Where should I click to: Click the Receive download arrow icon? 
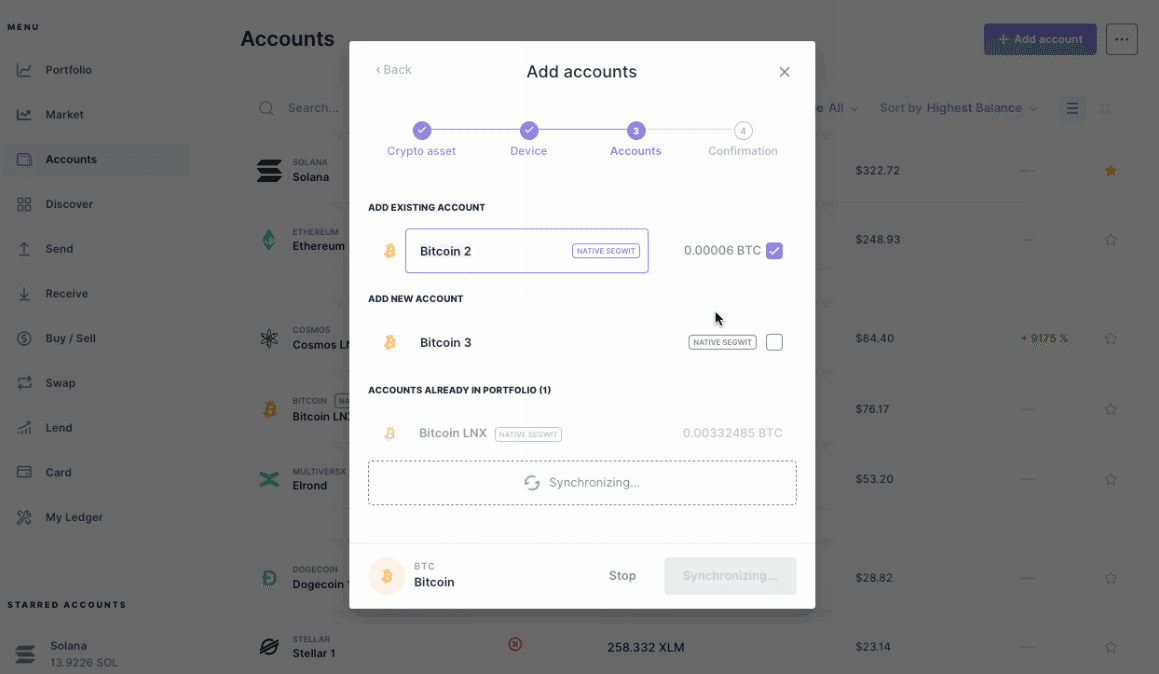point(24,294)
